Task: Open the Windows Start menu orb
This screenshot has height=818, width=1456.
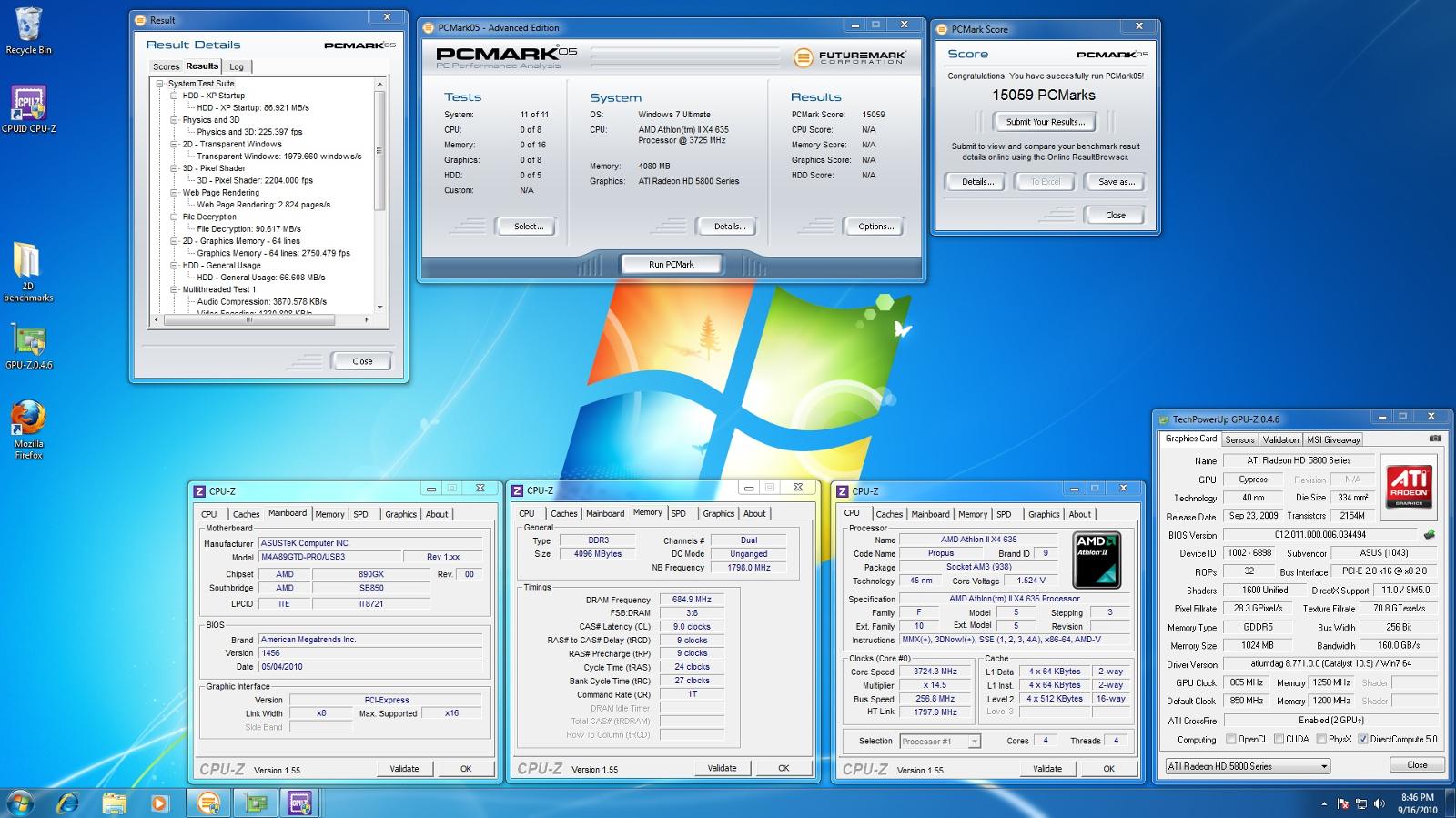Action: [x=20, y=803]
